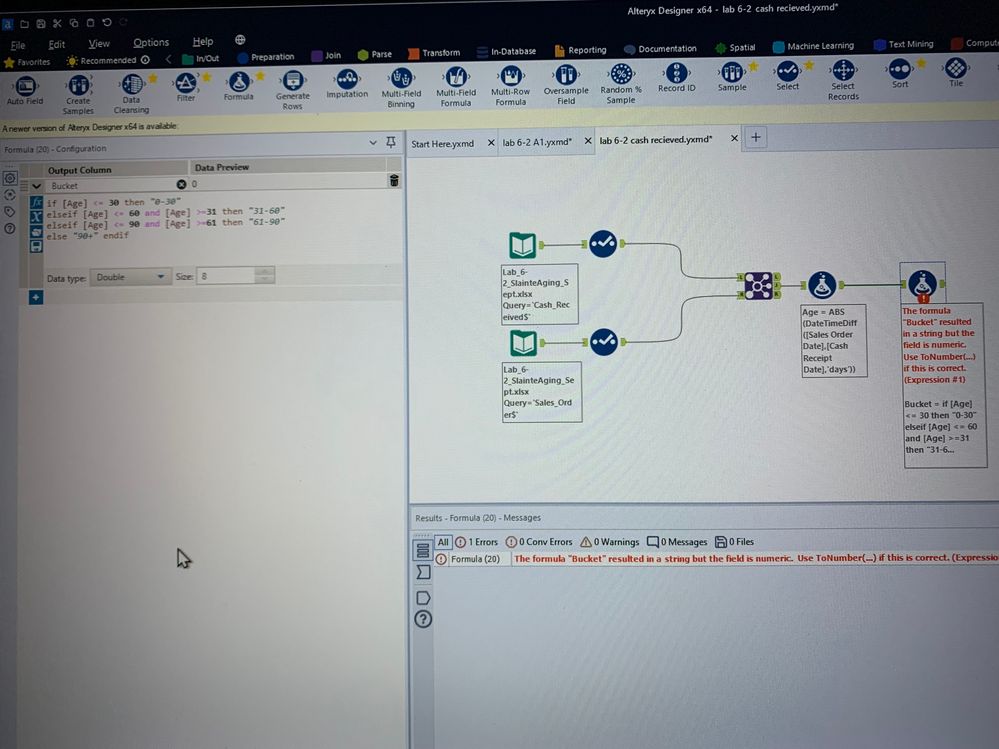
Task: Open the Data type Double dropdown
Action: point(130,277)
